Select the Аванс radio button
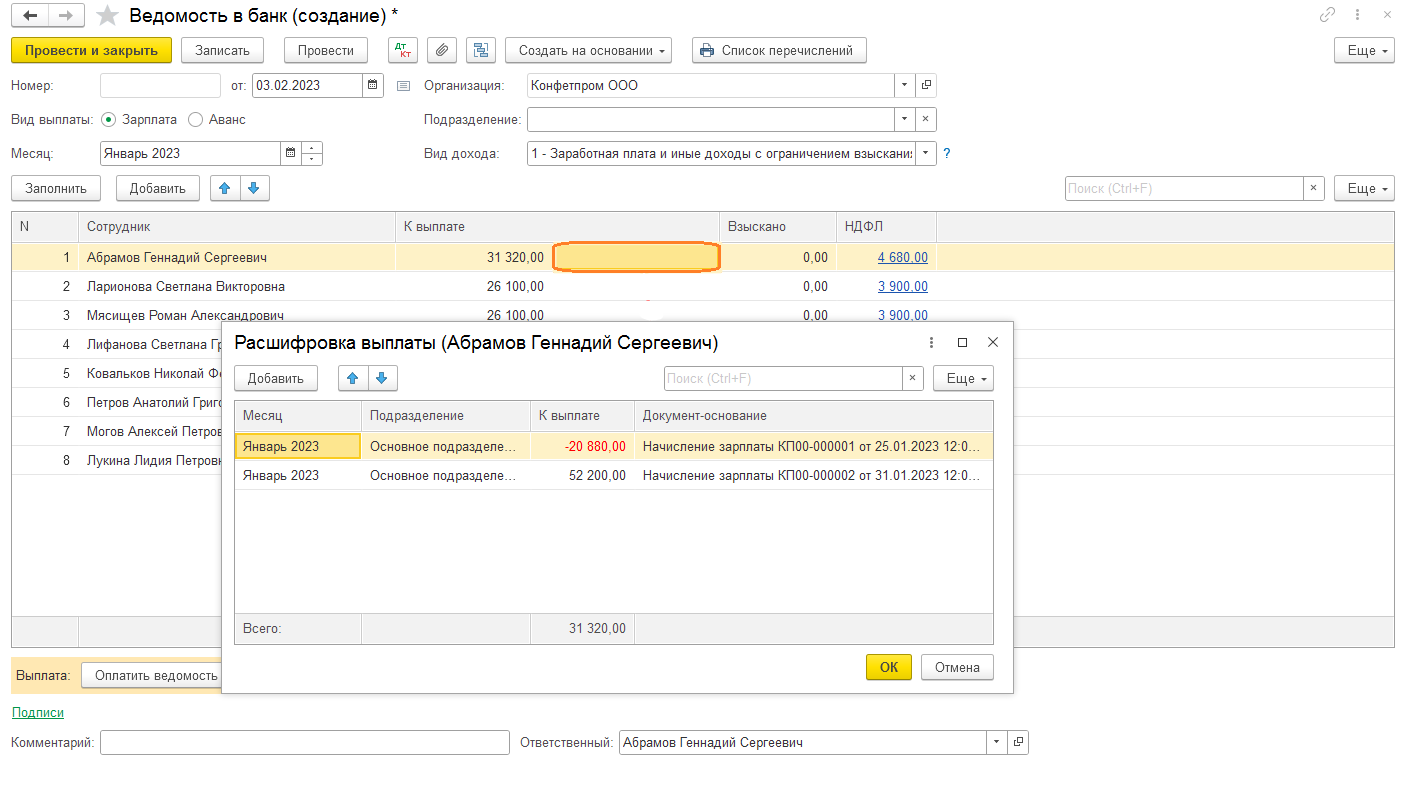Image resolution: width=1412 pixels, height=792 pixels. [196, 119]
